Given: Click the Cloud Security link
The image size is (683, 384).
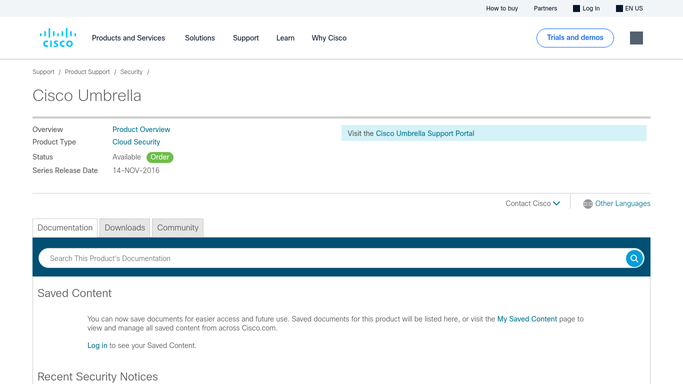Looking at the screenshot, I should [136, 142].
